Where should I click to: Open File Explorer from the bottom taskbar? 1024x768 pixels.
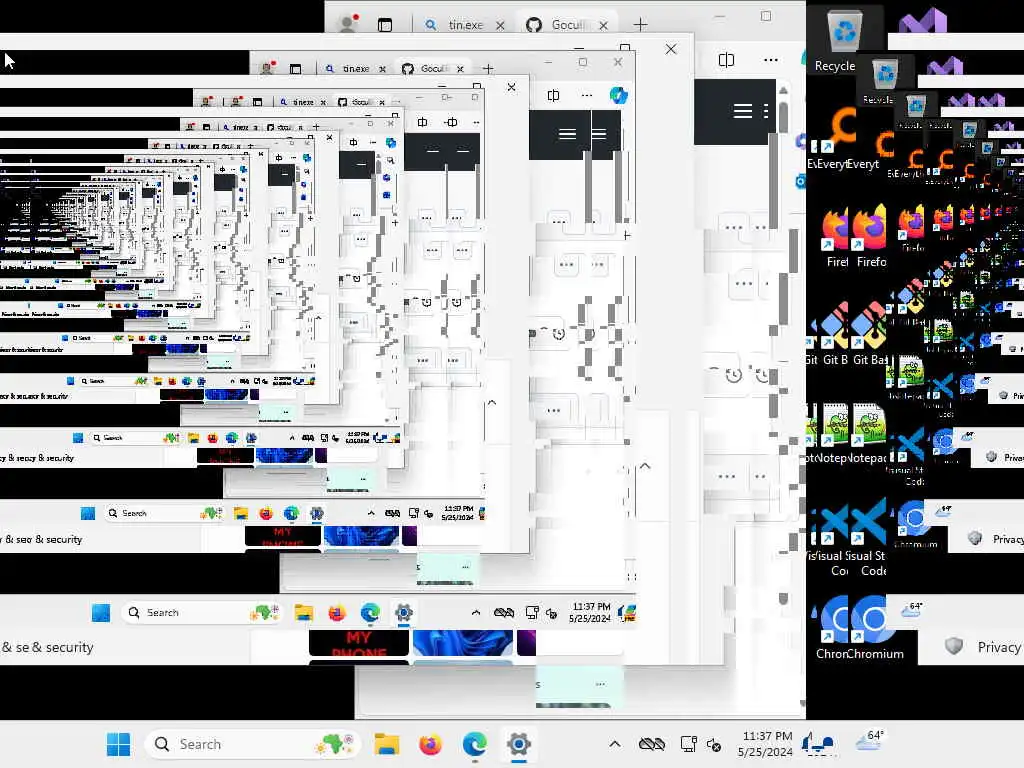387,744
